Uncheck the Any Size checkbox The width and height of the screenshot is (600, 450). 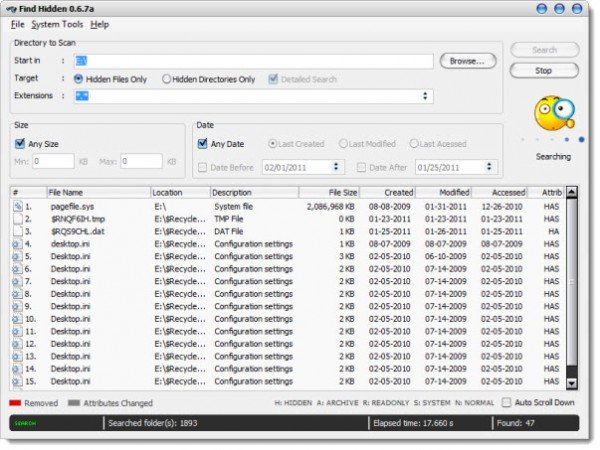pos(20,144)
